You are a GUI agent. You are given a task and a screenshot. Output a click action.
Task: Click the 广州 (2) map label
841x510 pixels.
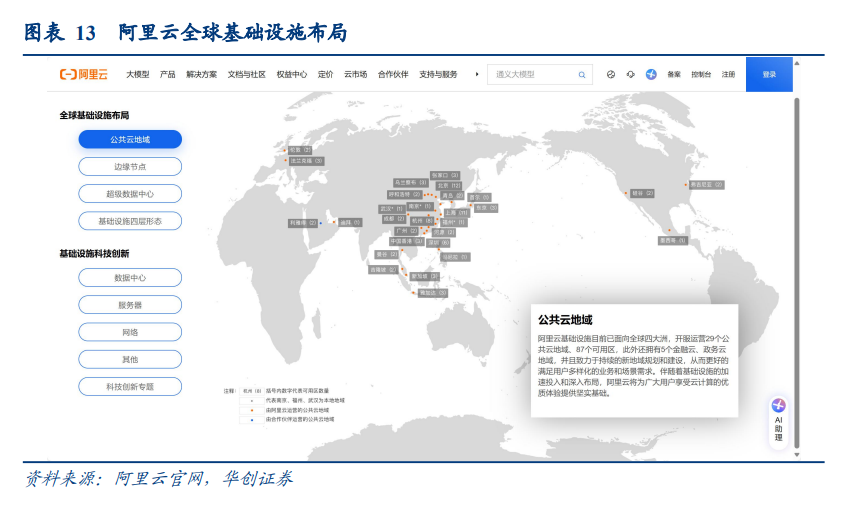tap(406, 231)
